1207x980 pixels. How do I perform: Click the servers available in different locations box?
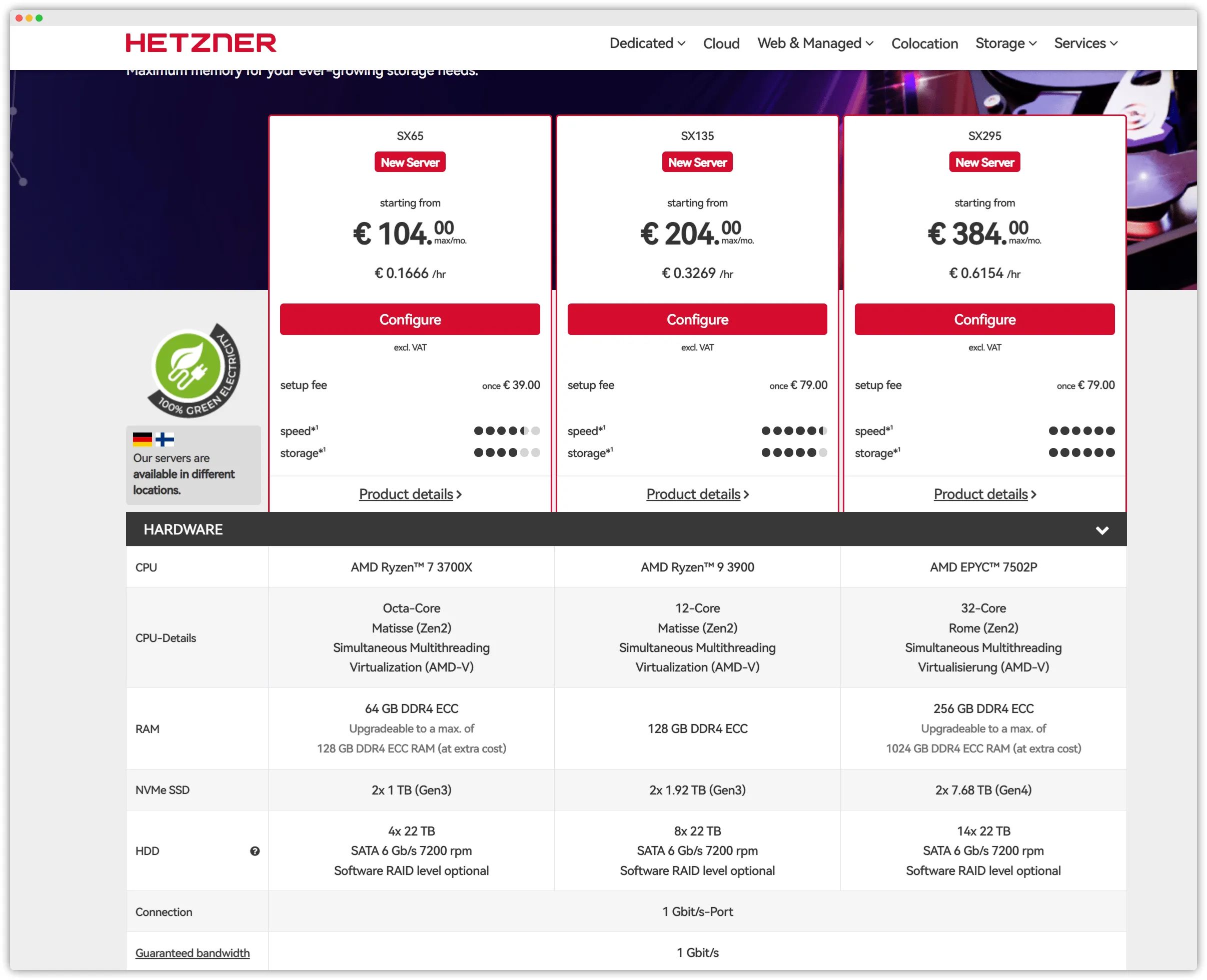click(193, 464)
